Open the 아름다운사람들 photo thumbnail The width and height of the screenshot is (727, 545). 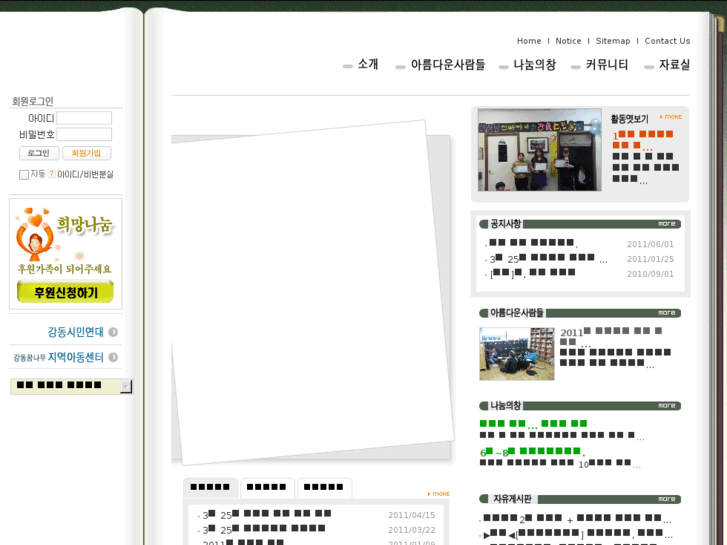(x=517, y=354)
